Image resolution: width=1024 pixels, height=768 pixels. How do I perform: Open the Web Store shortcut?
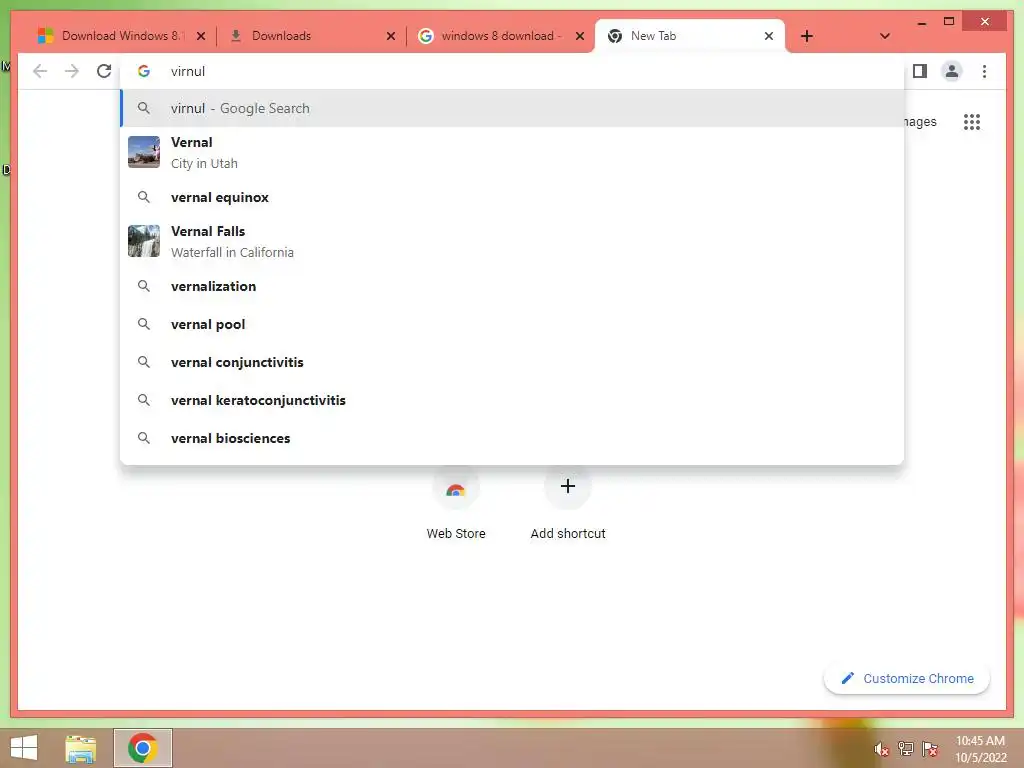click(x=456, y=503)
